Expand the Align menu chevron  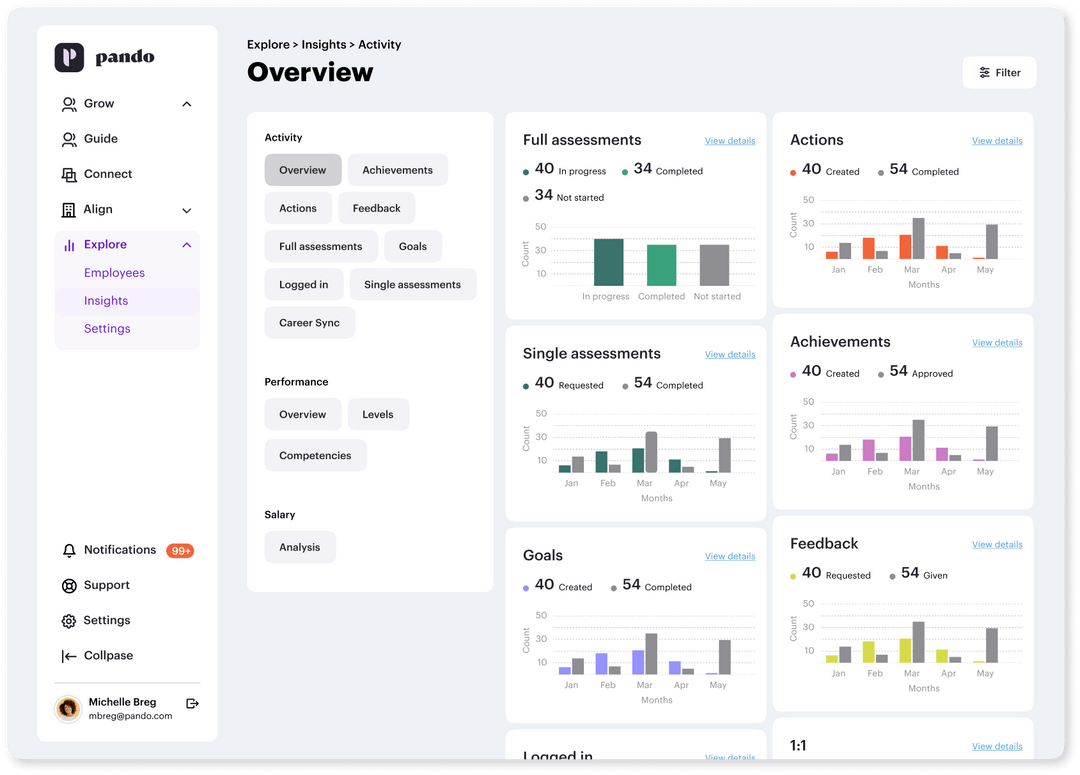[186, 209]
